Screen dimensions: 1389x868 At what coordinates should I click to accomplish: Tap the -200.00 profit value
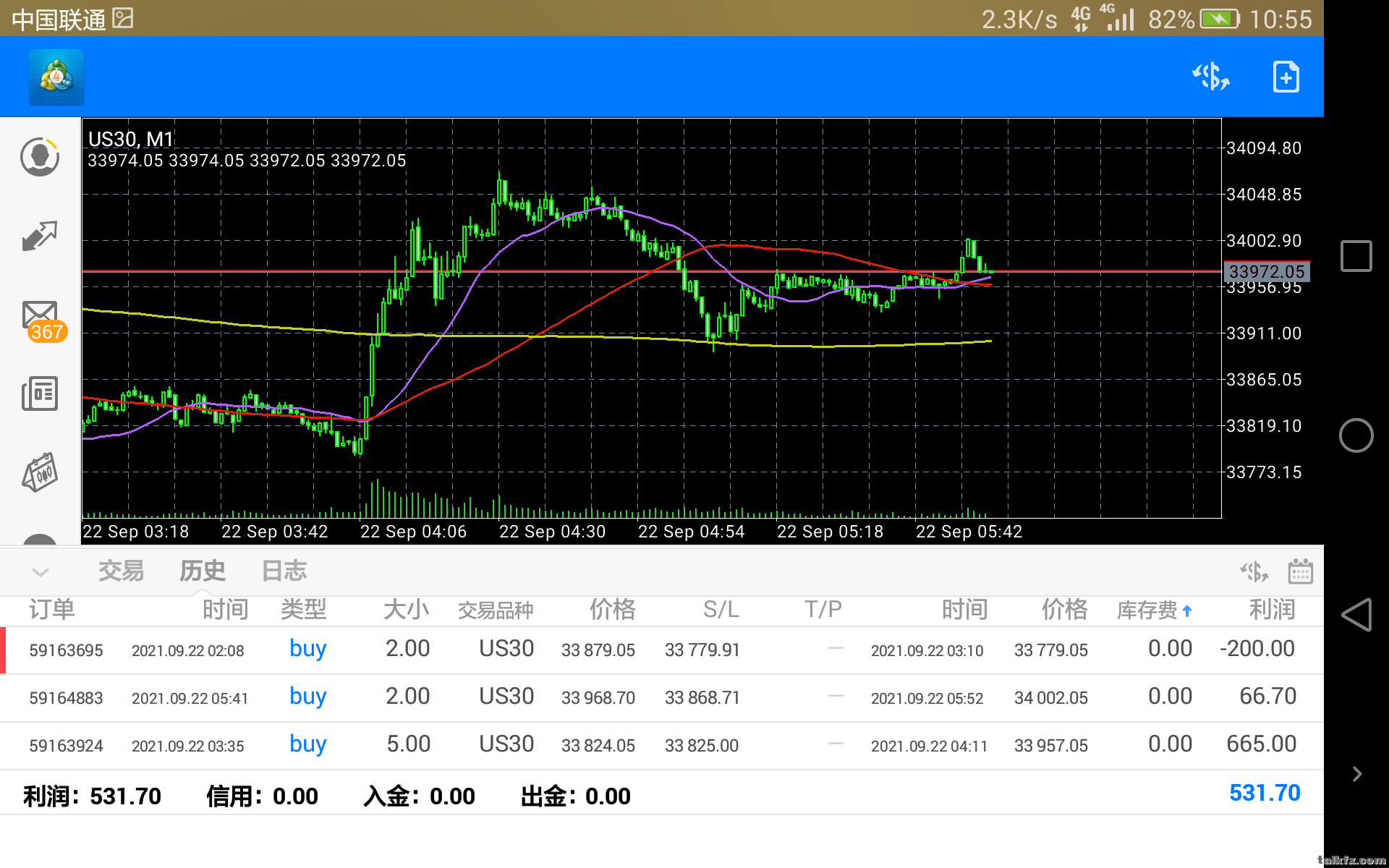tap(1257, 649)
